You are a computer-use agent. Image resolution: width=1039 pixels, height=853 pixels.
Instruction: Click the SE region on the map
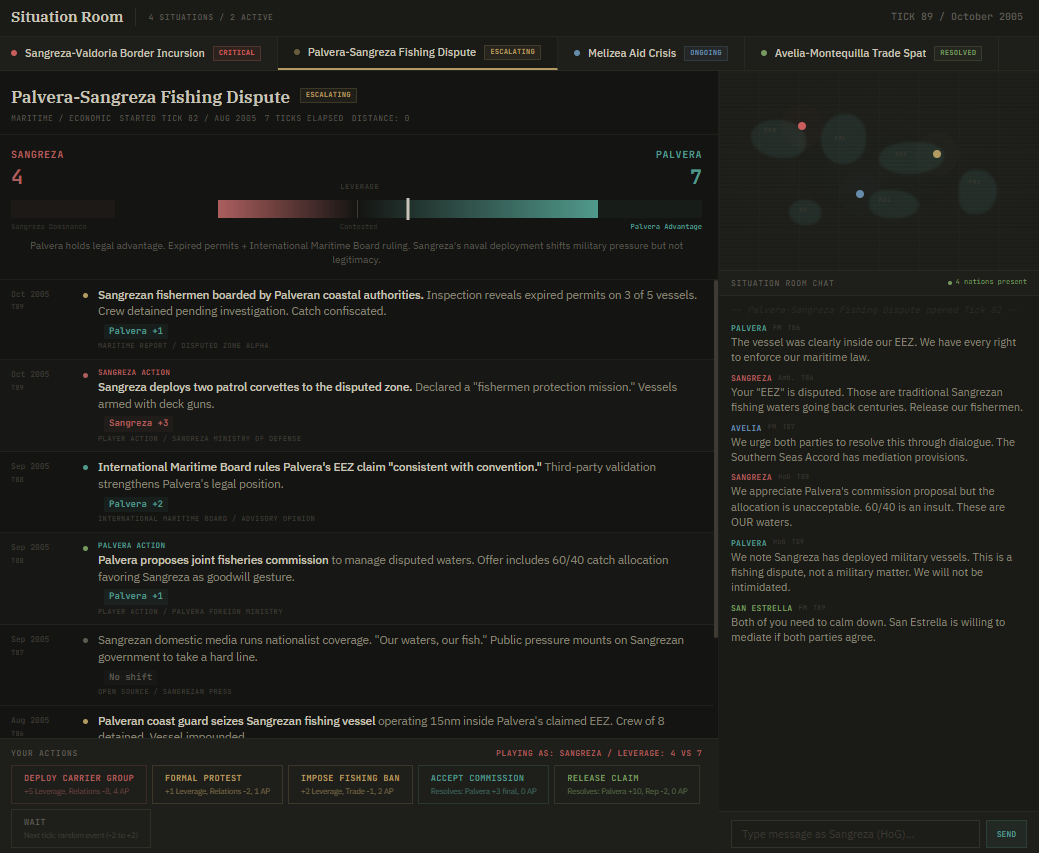click(x=803, y=211)
